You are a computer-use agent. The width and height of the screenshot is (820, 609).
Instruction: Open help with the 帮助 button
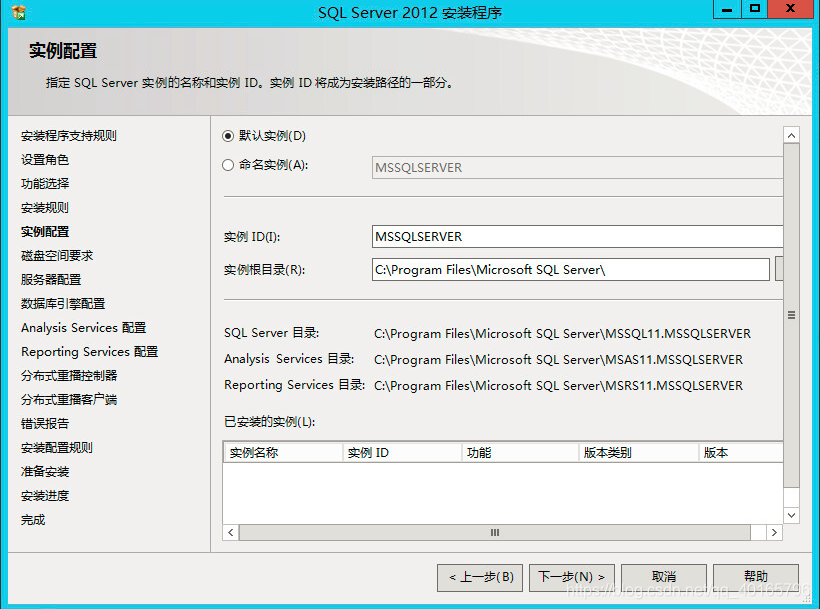756,577
